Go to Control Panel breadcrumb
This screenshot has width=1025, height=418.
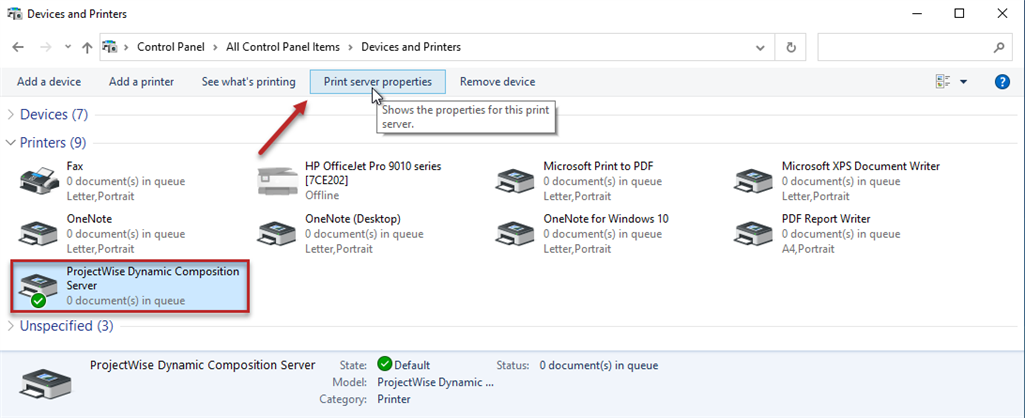pyautogui.click(x=171, y=47)
